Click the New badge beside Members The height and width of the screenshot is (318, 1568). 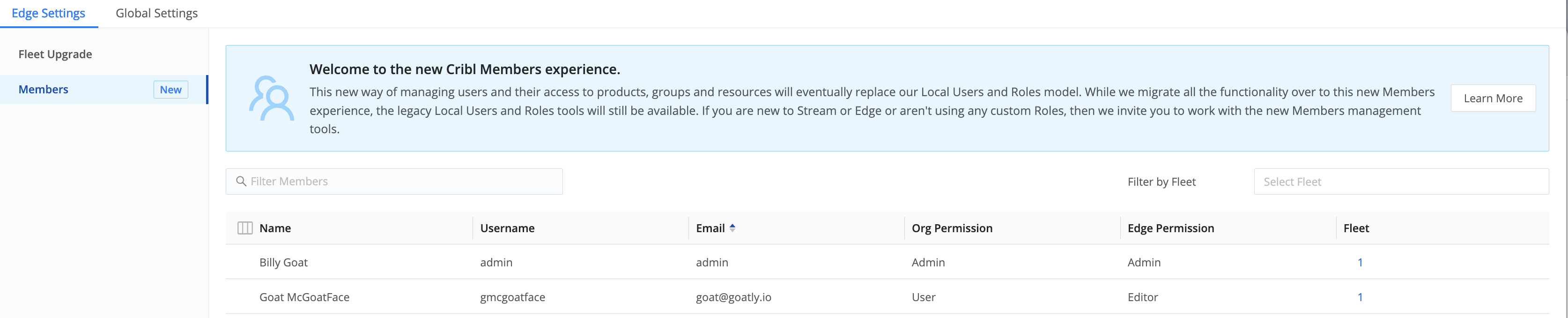point(170,89)
